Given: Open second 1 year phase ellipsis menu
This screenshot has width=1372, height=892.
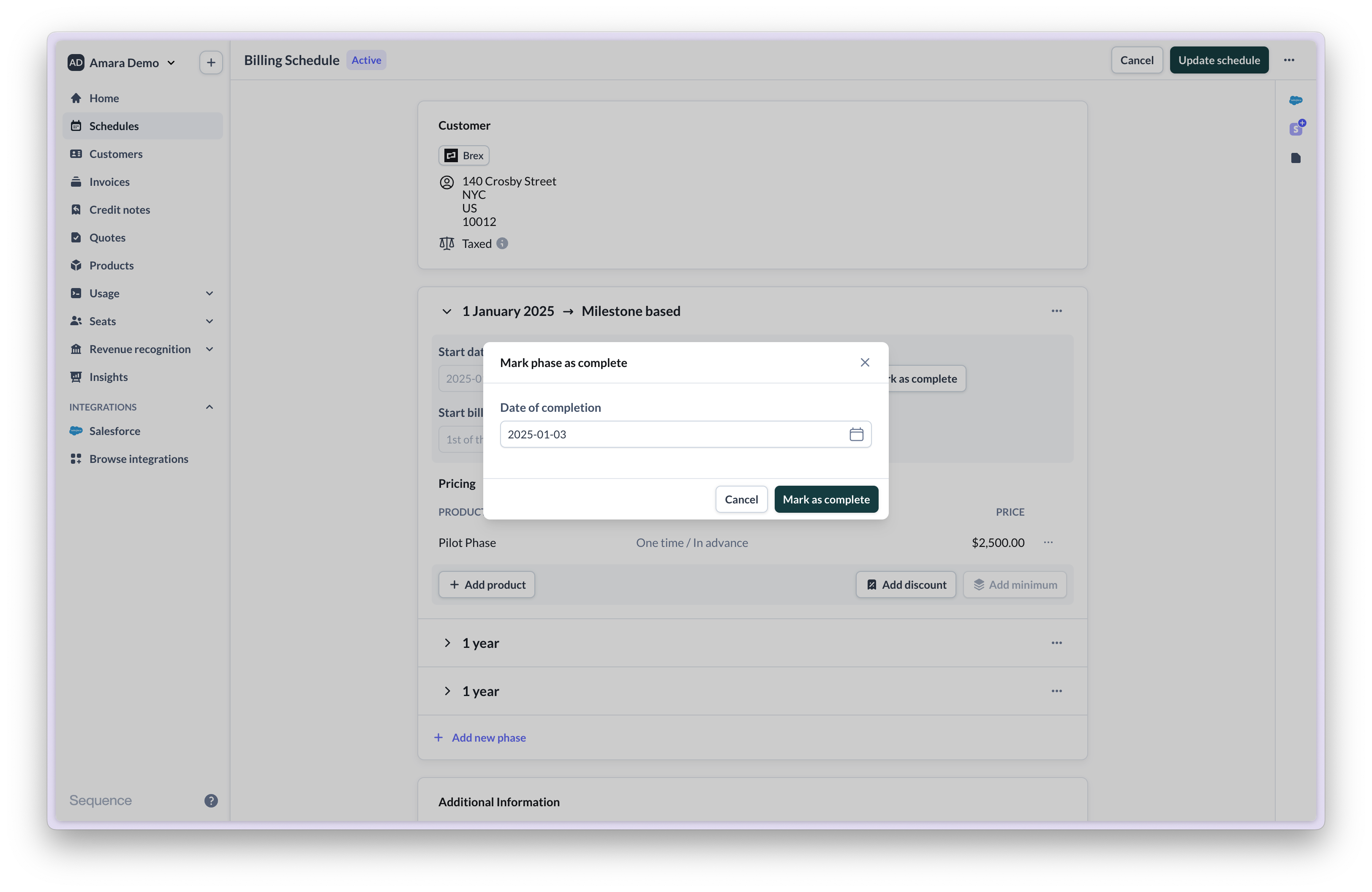Looking at the screenshot, I should (x=1056, y=691).
